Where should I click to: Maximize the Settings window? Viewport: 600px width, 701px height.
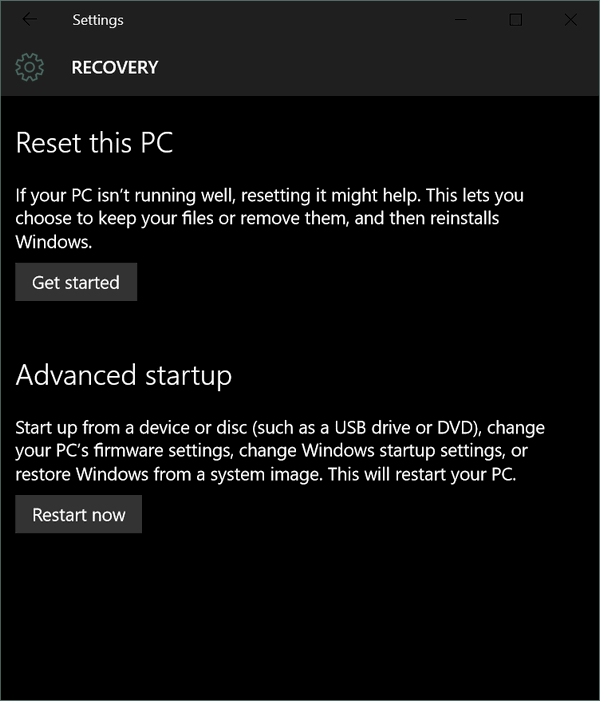click(515, 20)
